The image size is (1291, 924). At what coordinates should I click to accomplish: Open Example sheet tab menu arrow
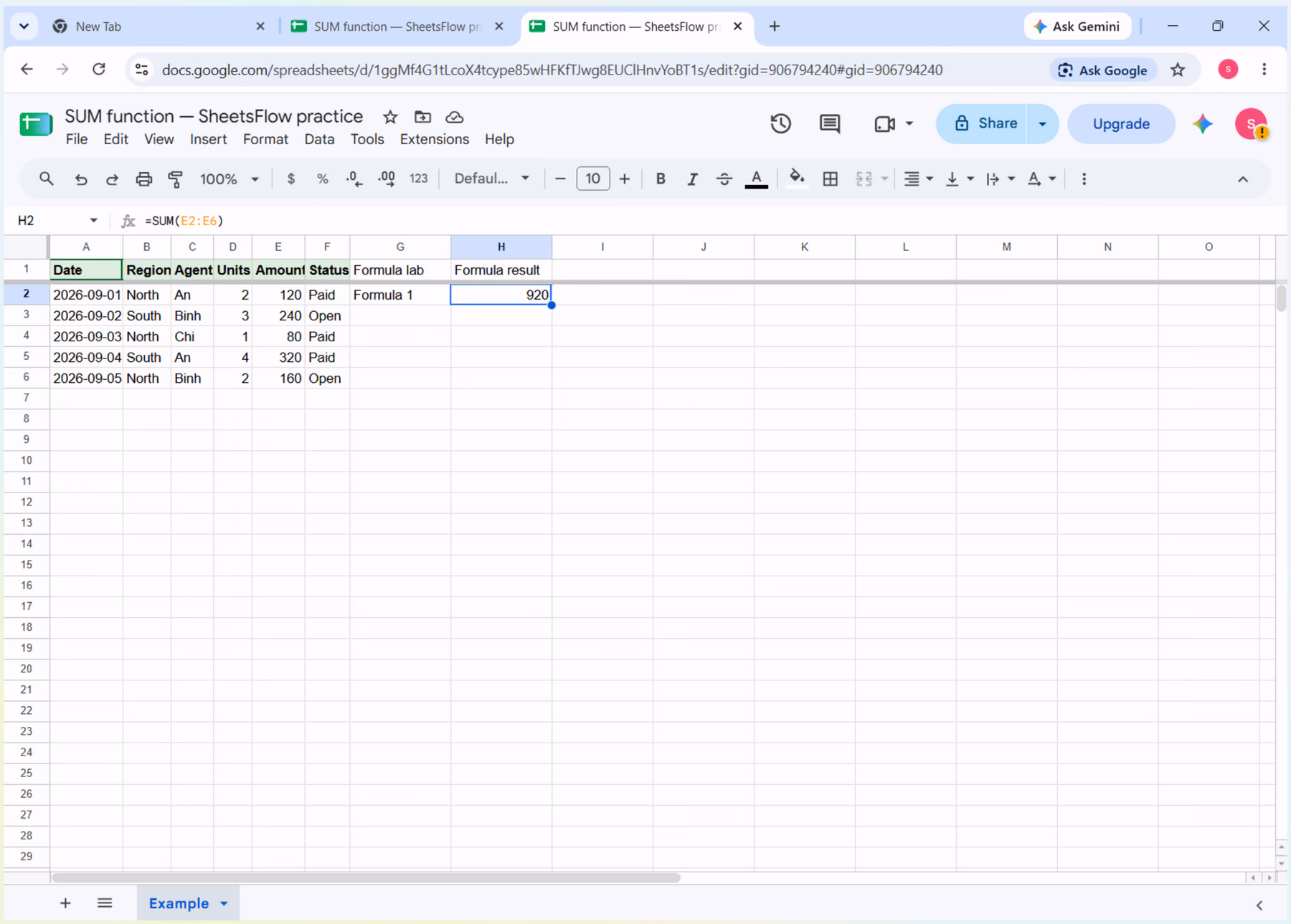[224, 904]
